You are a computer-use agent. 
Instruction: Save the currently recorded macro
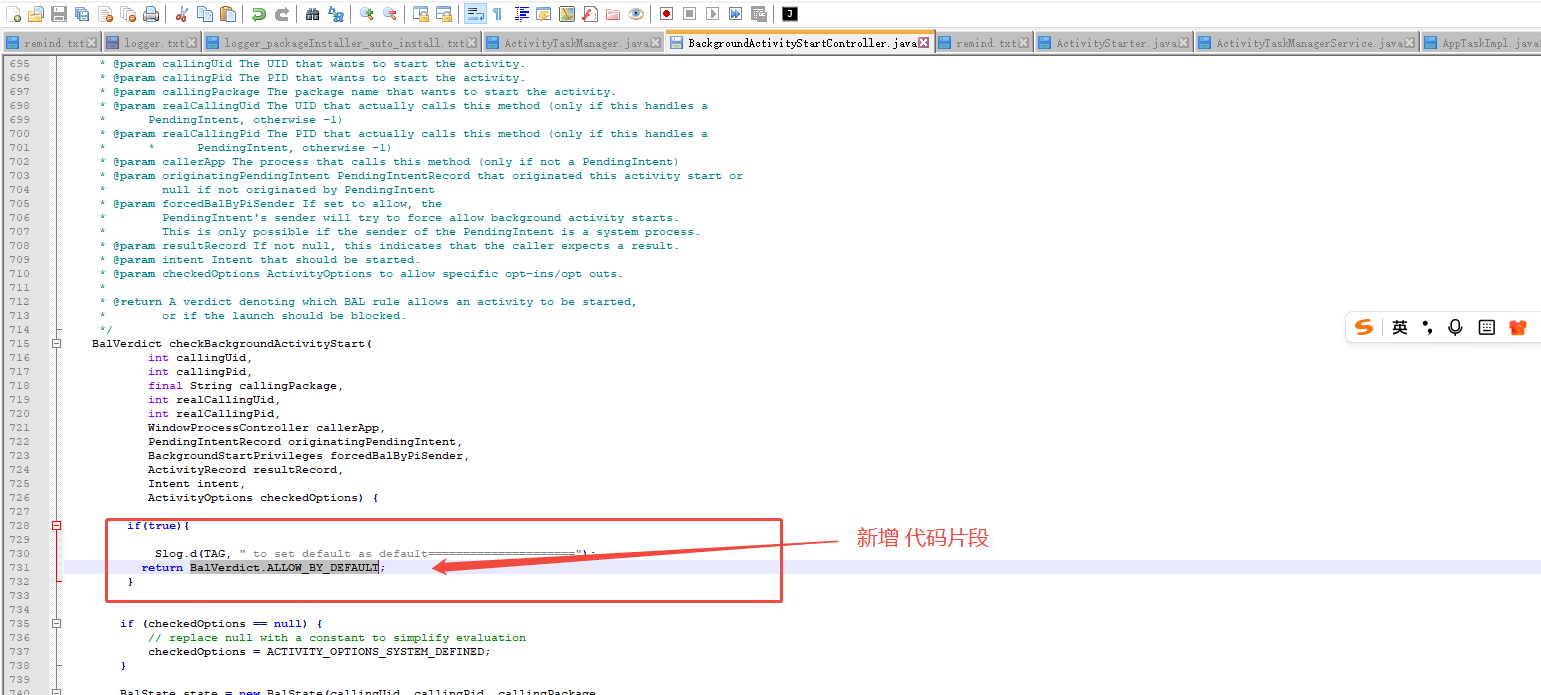[758, 14]
